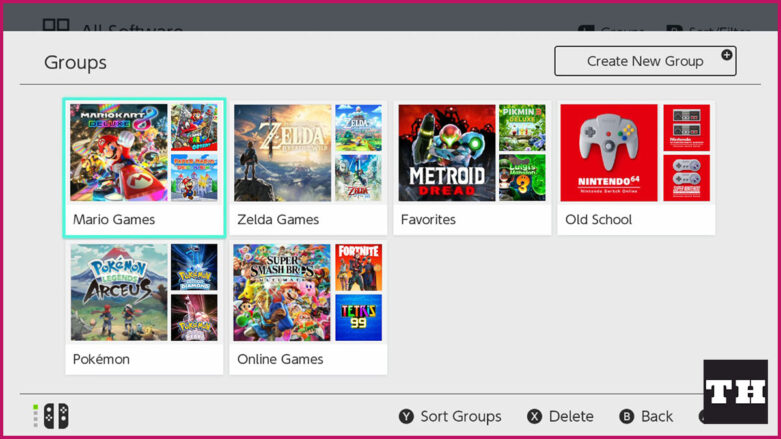The width and height of the screenshot is (781, 439).
Task: Open the Mario Games group
Action: (x=144, y=168)
